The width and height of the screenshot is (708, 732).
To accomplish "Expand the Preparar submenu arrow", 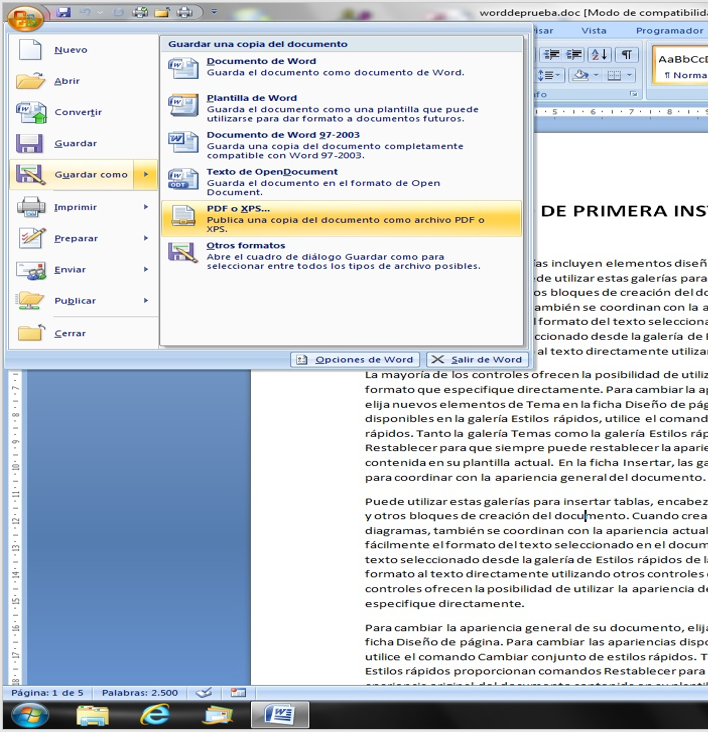I will pos(146,238).
